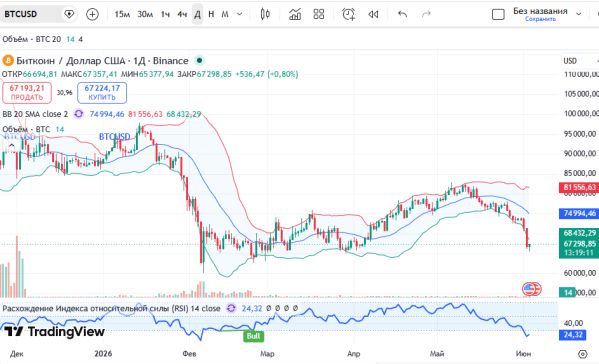Screen dimensions: 599x364
Task: Expand the timeframe dropdown arrow
Action: click(240, 14)
